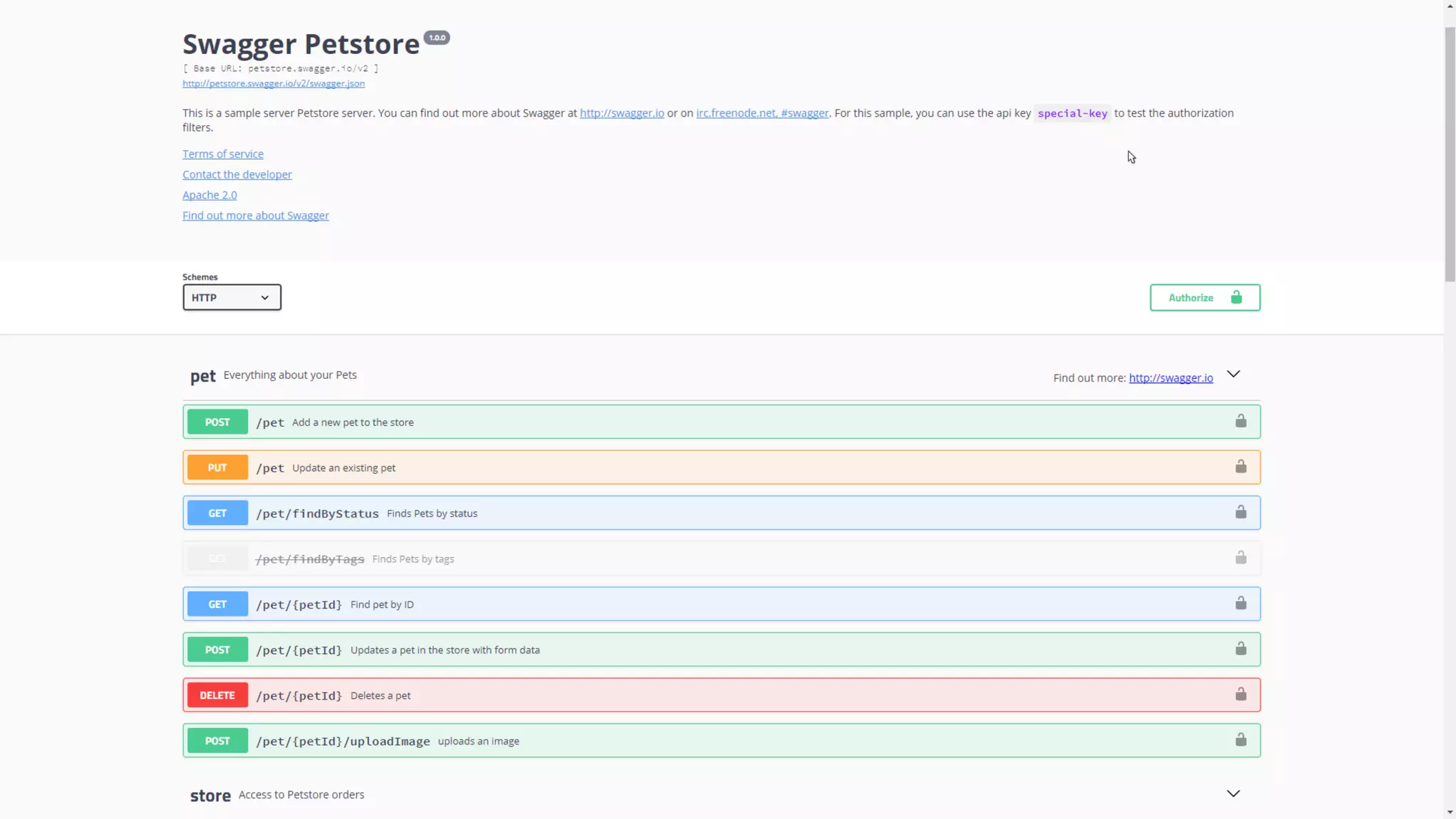Collapse the store section chevron
Image resolution: width=1456 pixels, height=819 pixels.
1233,794
